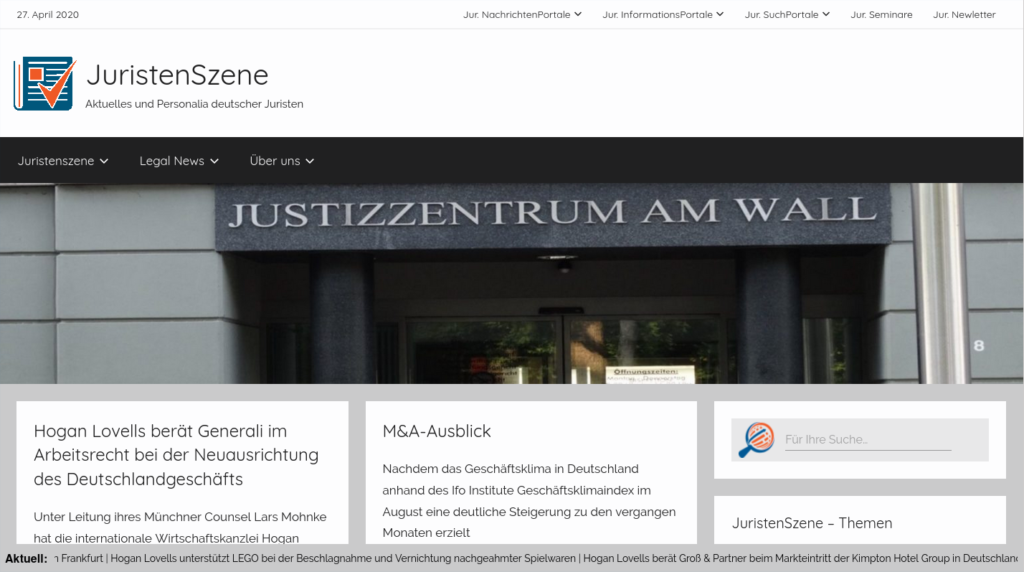Open Hogan Lovells Generali article headline
Screen dimensions: 1024x572
(176, 455)
